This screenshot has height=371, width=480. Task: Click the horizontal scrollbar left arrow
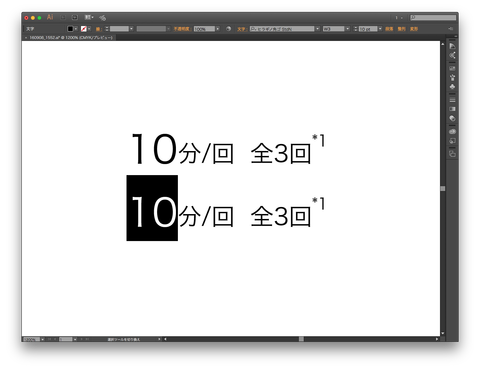(x=165, y=339)
